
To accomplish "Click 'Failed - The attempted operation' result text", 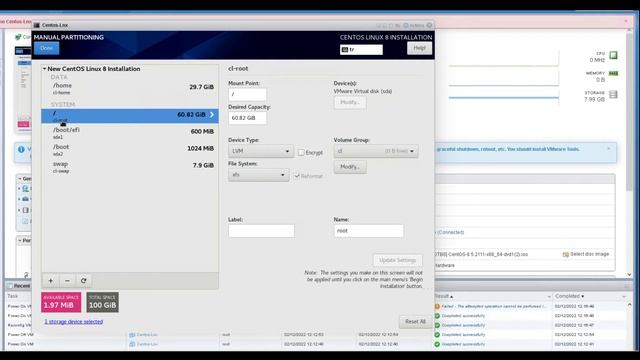I will (494, 306).
